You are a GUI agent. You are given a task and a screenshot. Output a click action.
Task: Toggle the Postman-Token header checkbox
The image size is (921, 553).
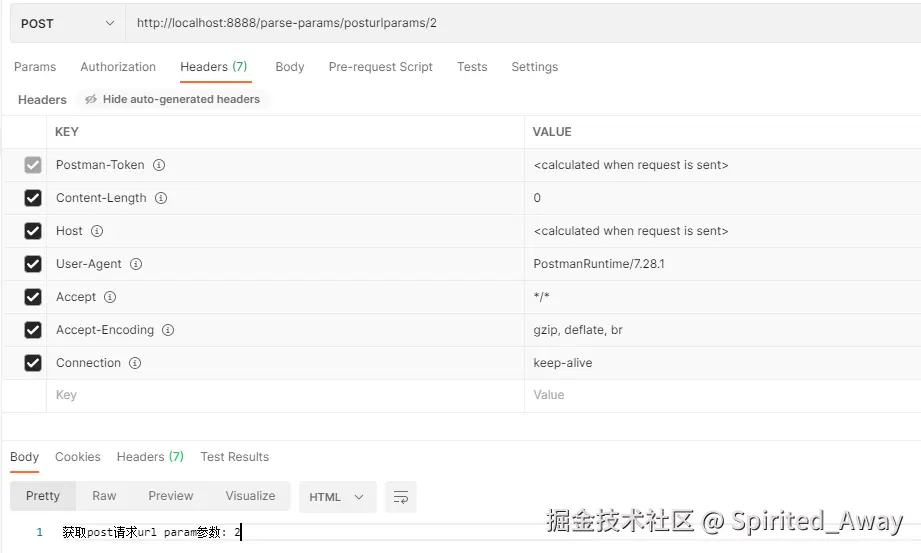click(x=33, y=165)
